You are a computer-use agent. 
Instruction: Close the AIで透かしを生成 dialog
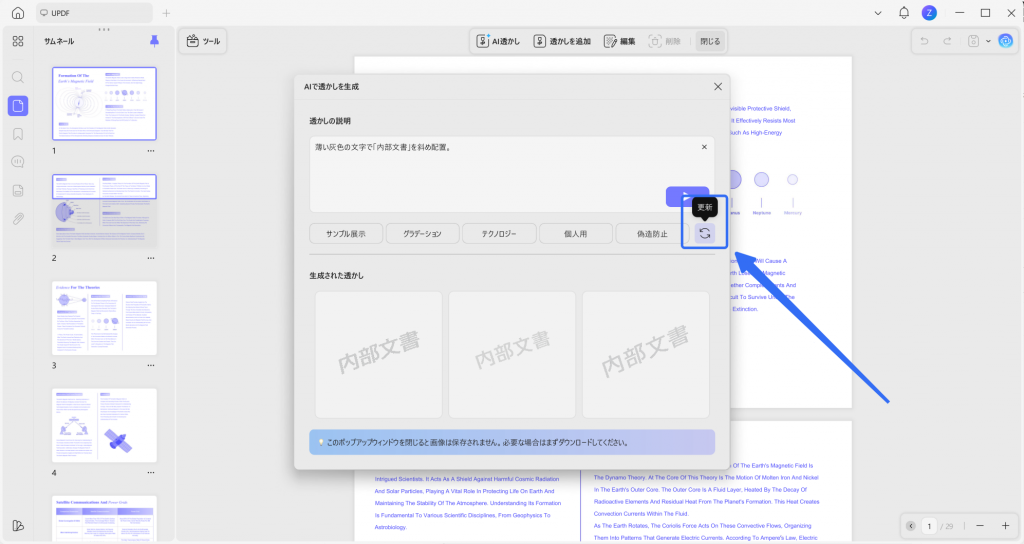[x=718, y=86]
